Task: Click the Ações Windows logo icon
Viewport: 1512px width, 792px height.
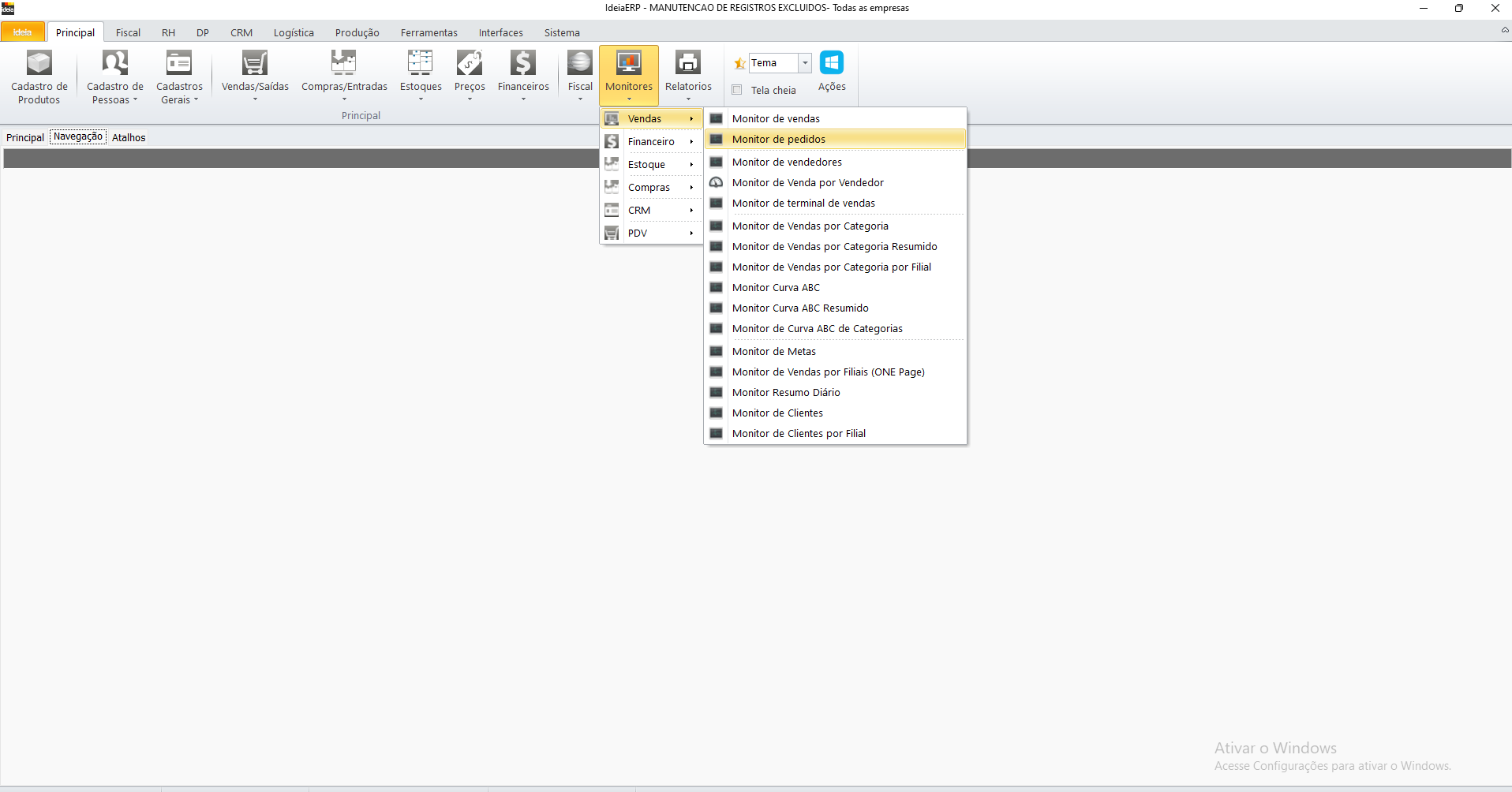Action: 831,63
